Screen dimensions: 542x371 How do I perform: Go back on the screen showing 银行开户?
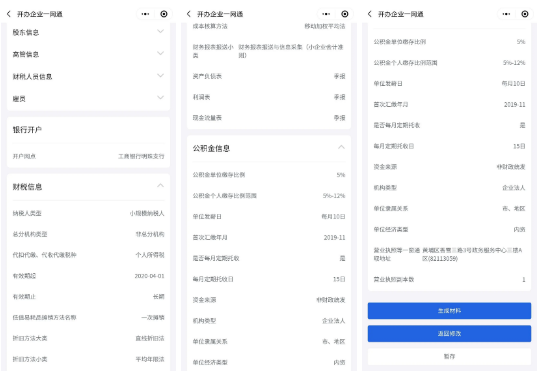point(9,14)
